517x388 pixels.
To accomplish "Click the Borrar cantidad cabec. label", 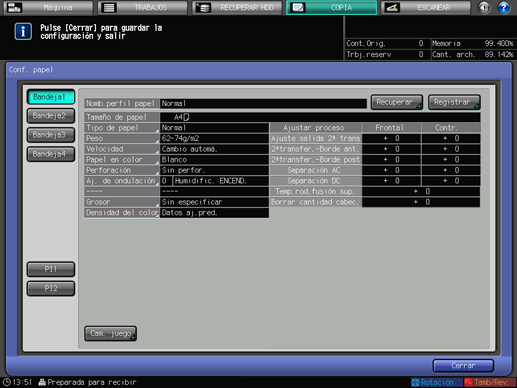I will 316,202.
